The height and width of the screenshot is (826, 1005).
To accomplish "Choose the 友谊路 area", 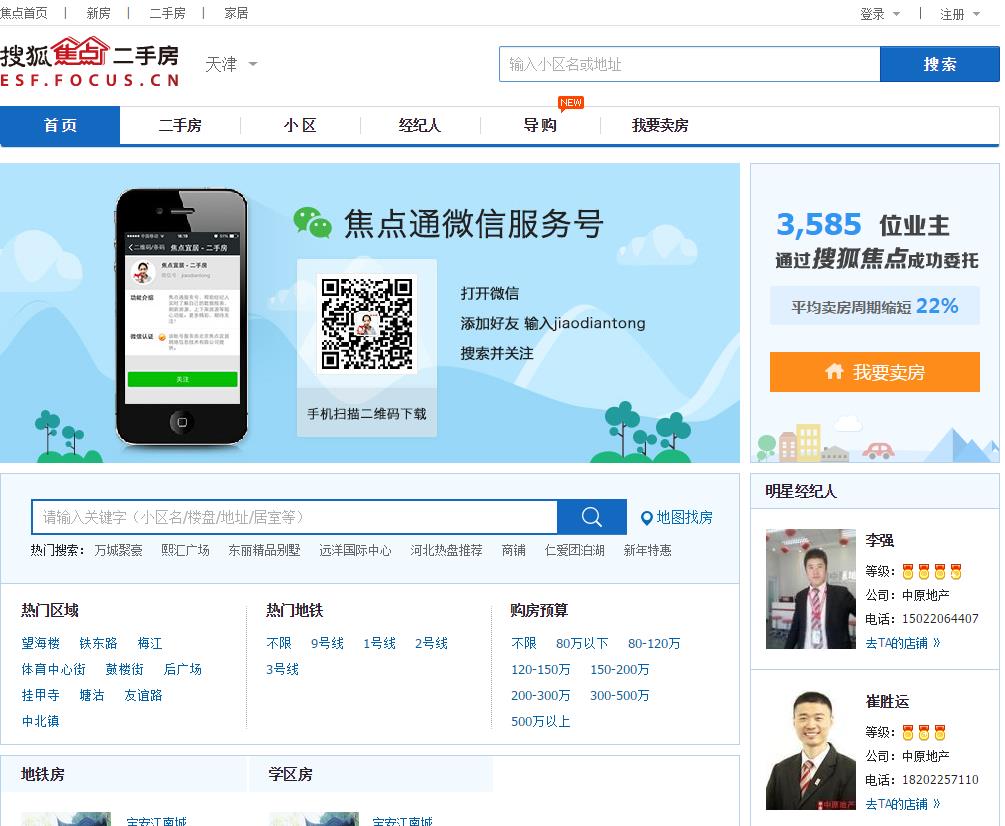I will pyautogui.click(x=143, y=695).
